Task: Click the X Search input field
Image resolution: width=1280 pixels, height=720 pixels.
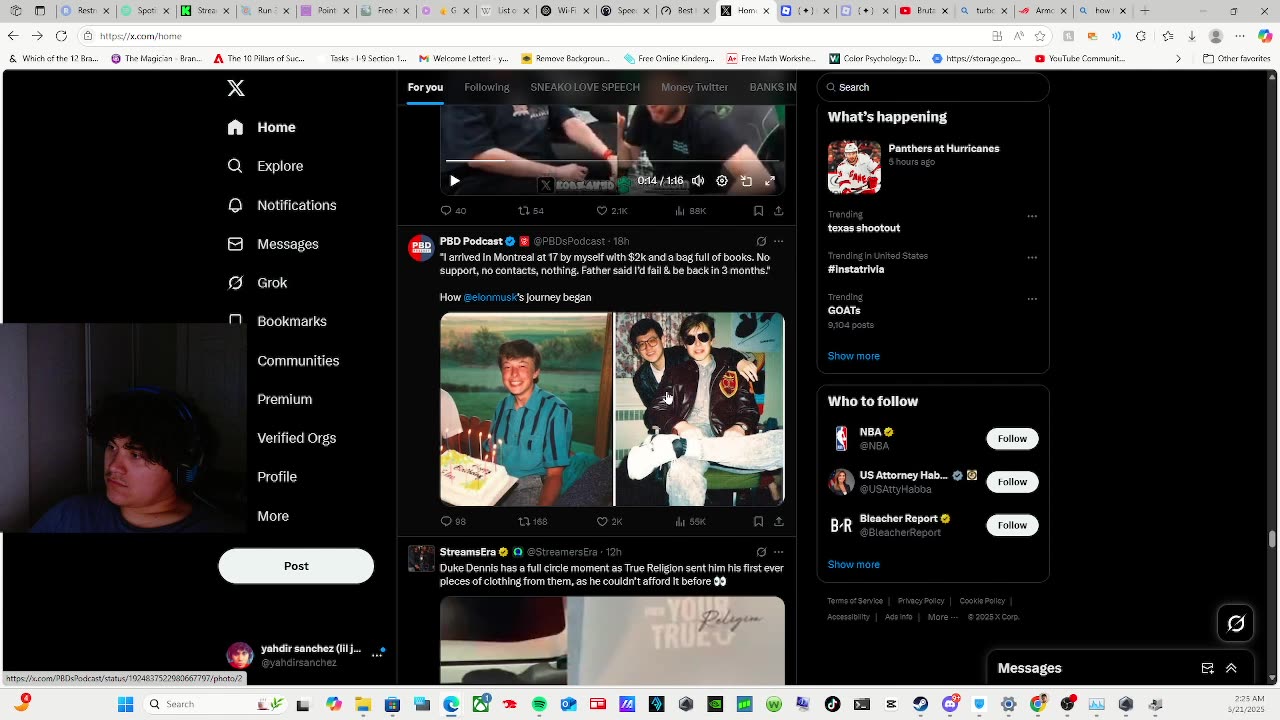Action: click(x=933, y=87)
